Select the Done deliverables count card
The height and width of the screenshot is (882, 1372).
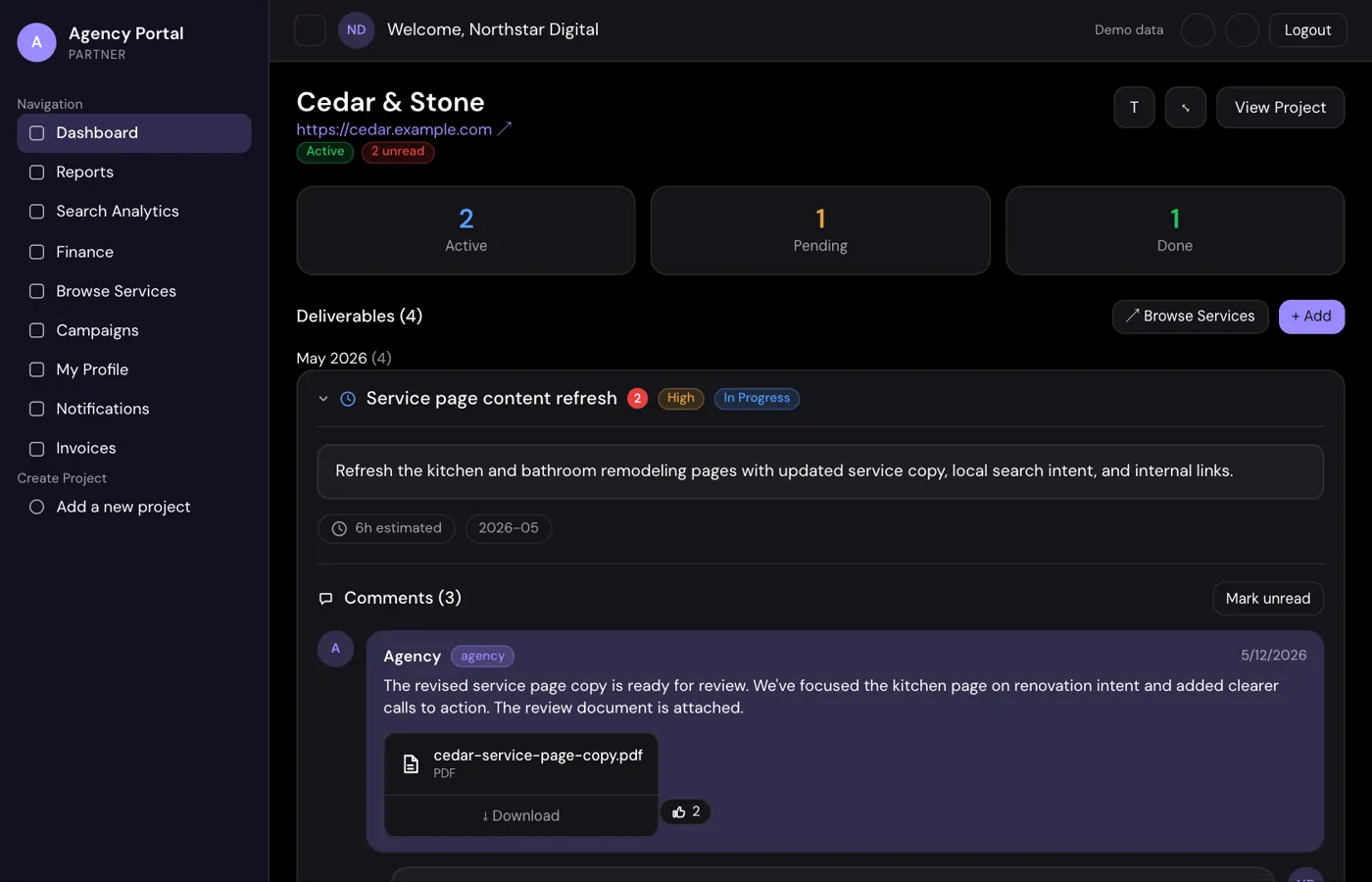pos(1175,230)
